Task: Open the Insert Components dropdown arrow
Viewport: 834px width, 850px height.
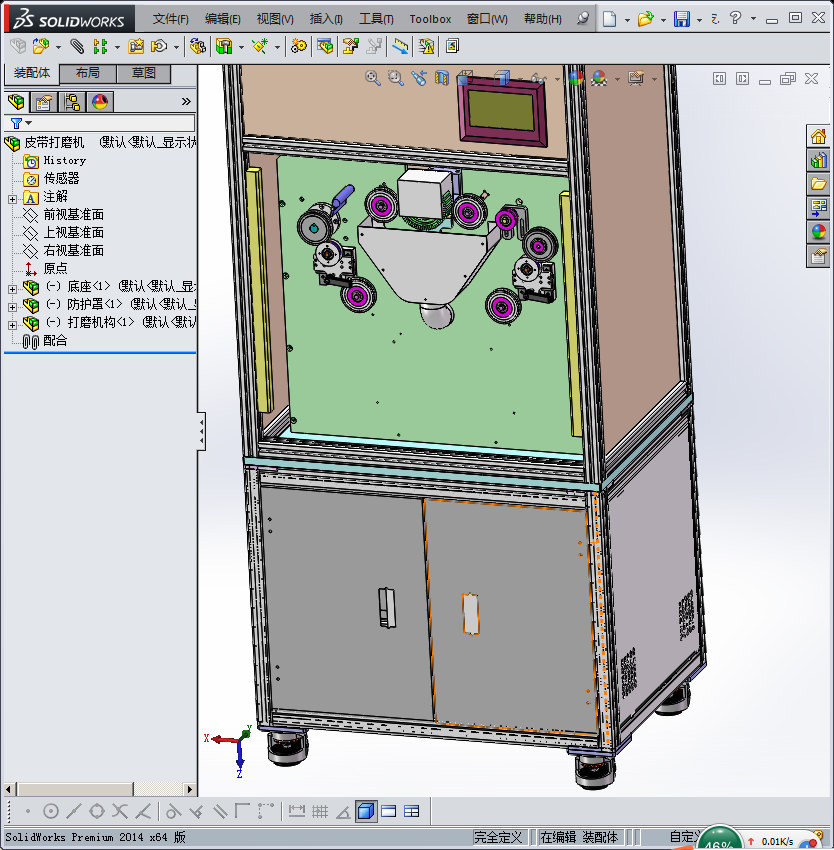Action: pyautogui.click(x=58, y=48)
